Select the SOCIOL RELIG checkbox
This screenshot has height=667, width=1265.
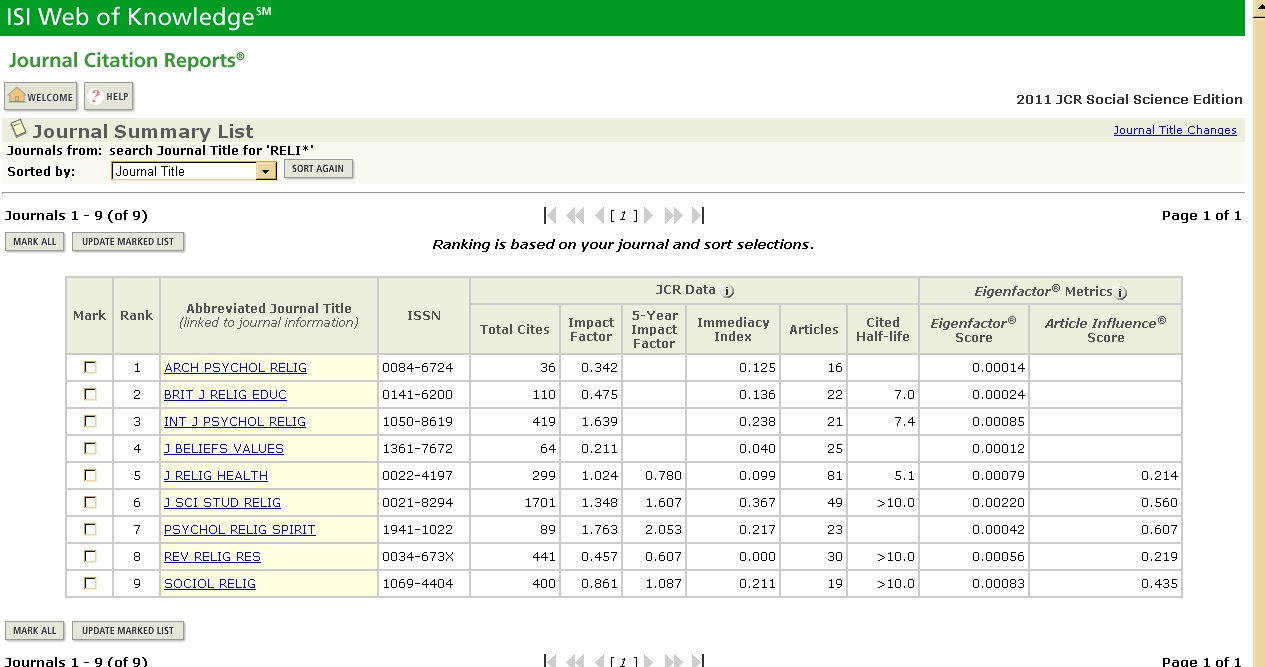pyautogui.click(x=90, y=584)
